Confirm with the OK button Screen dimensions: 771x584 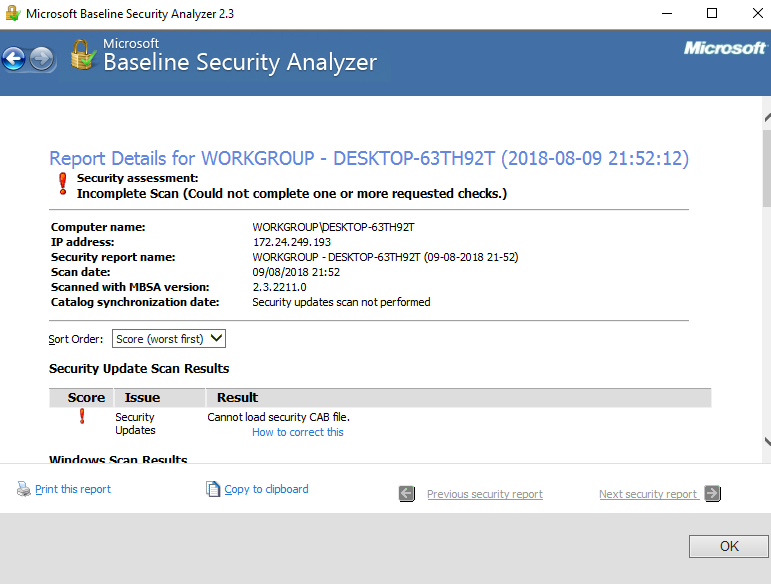tap(729, 546)
